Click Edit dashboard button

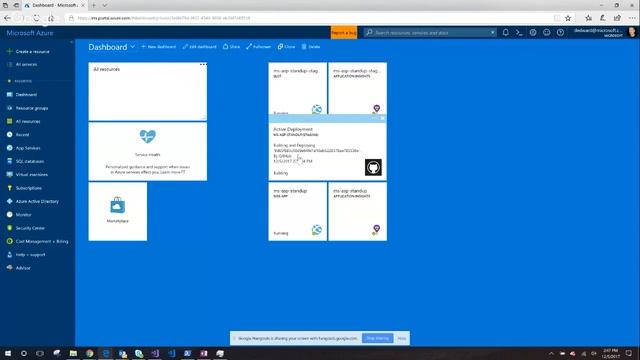click(199, 47)
